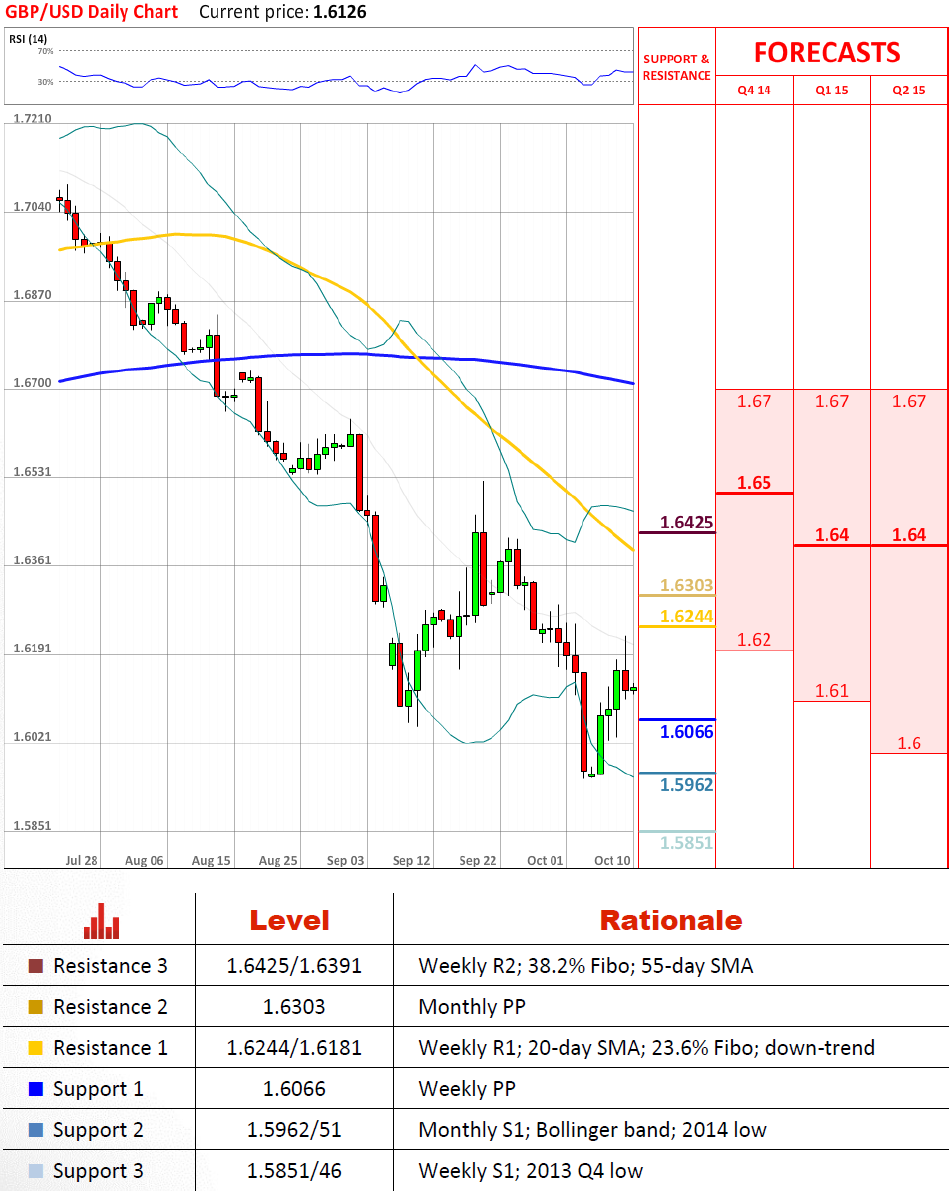The image size is (950, 1191).
Task: Click rationale 'Monthly S1; Bollinger band; 2014 low'
Action: click(592, 1130)
